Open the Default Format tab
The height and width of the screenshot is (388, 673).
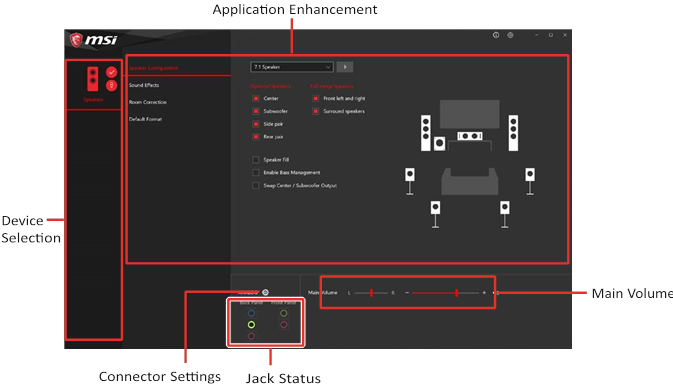[x=146, y=119]
